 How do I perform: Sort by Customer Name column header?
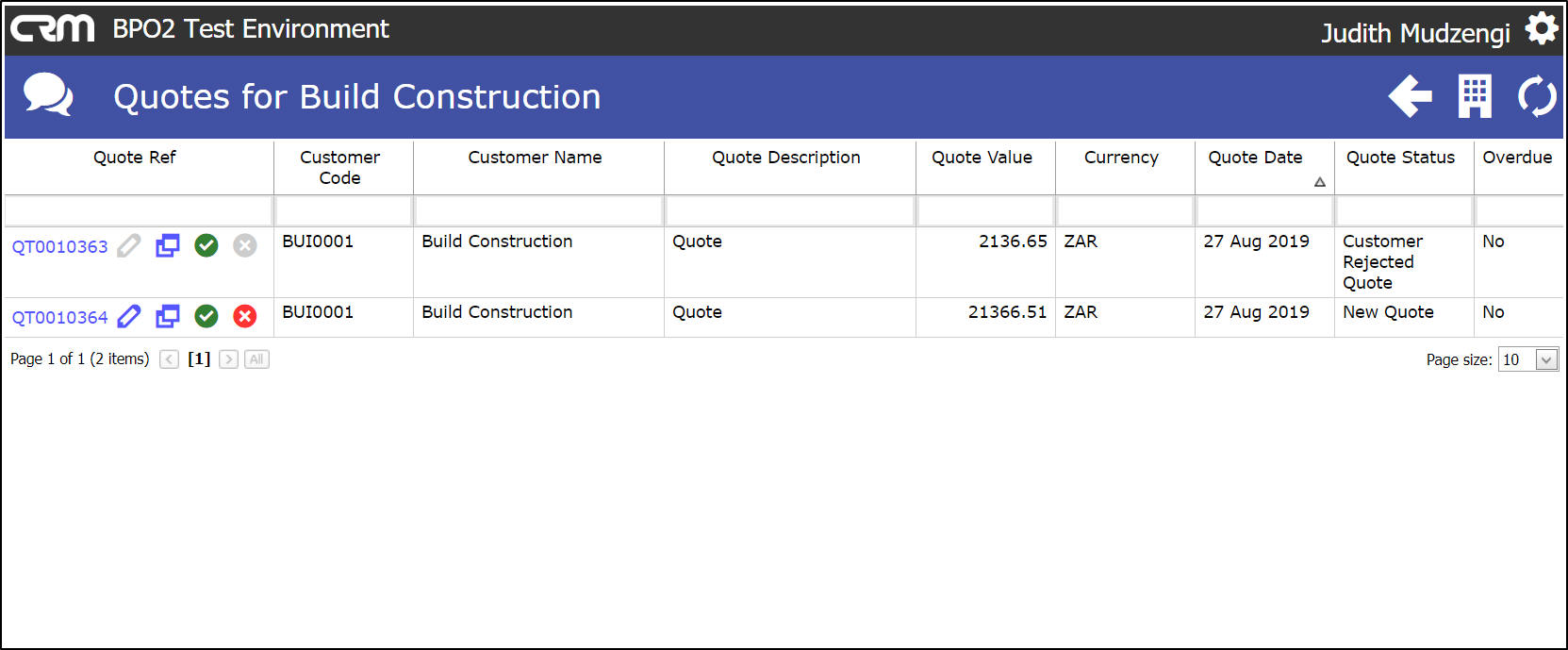535,158
